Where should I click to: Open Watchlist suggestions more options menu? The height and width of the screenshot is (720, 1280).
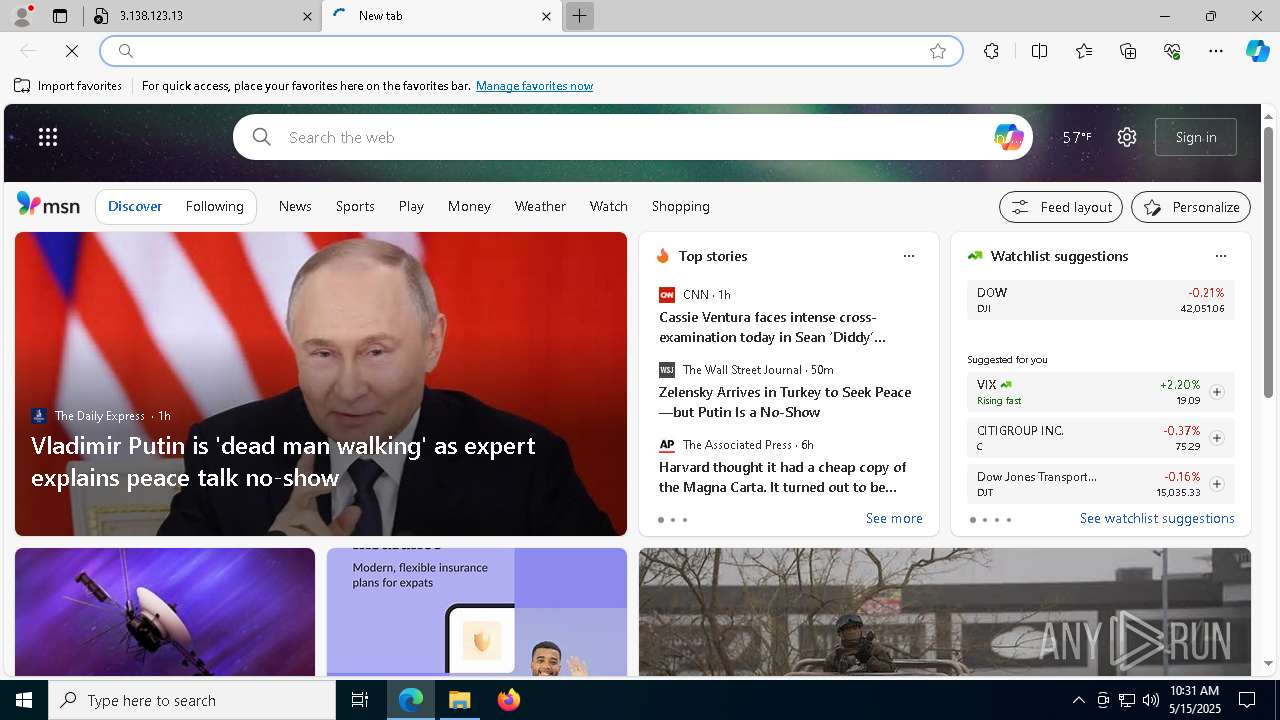[1221, 256]
